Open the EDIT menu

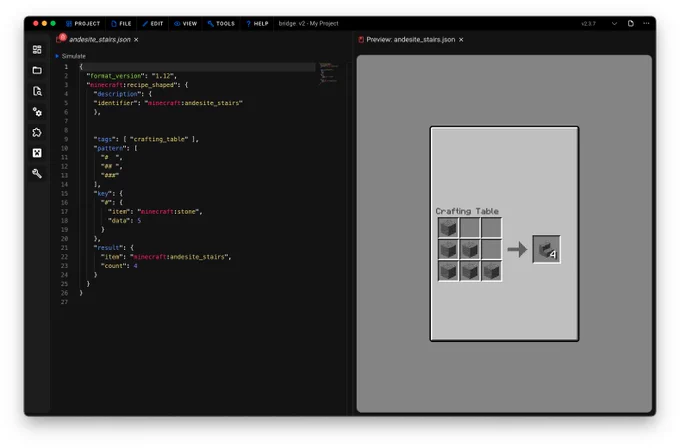(153, 23)
